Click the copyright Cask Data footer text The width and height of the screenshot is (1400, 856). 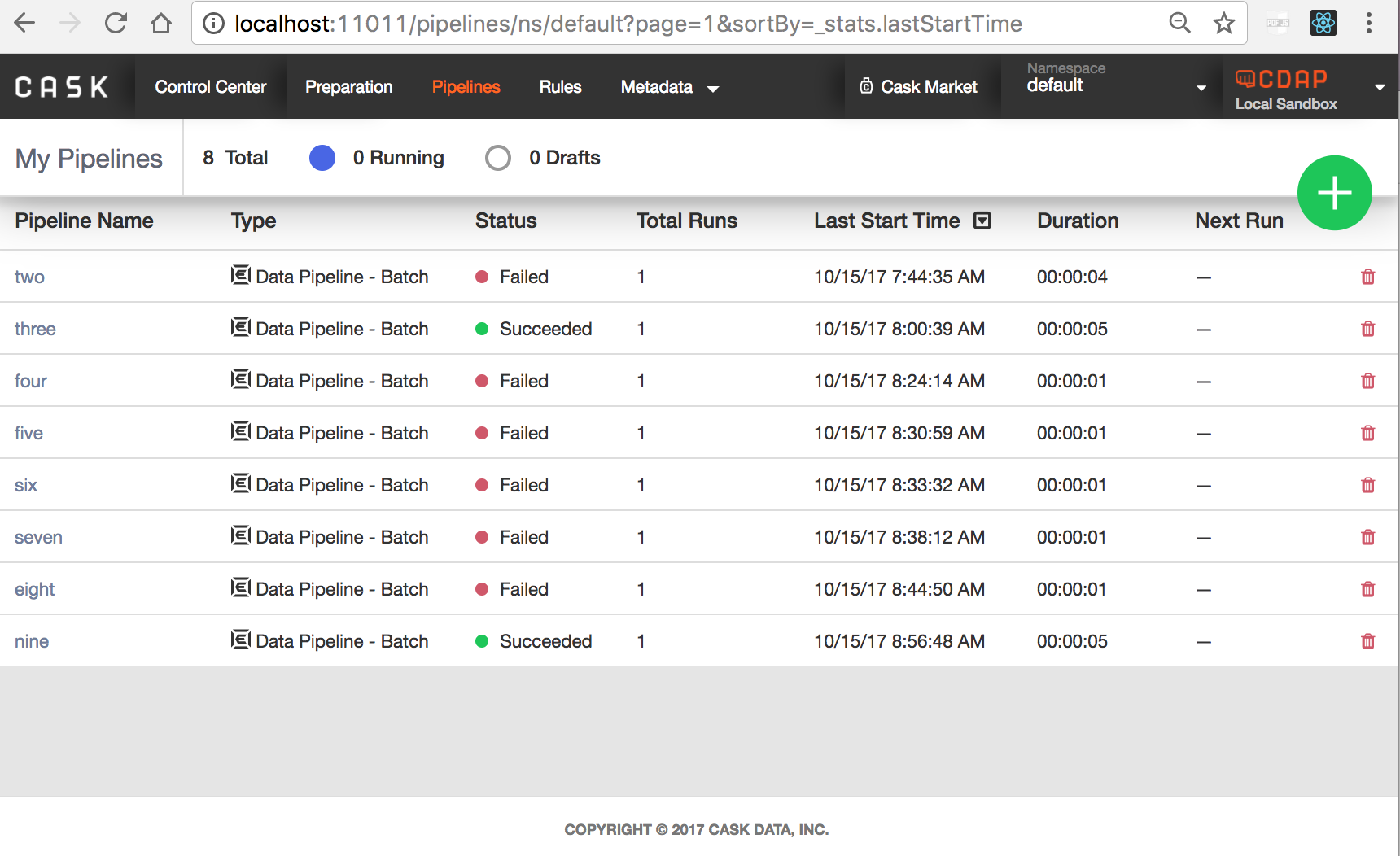697,829
